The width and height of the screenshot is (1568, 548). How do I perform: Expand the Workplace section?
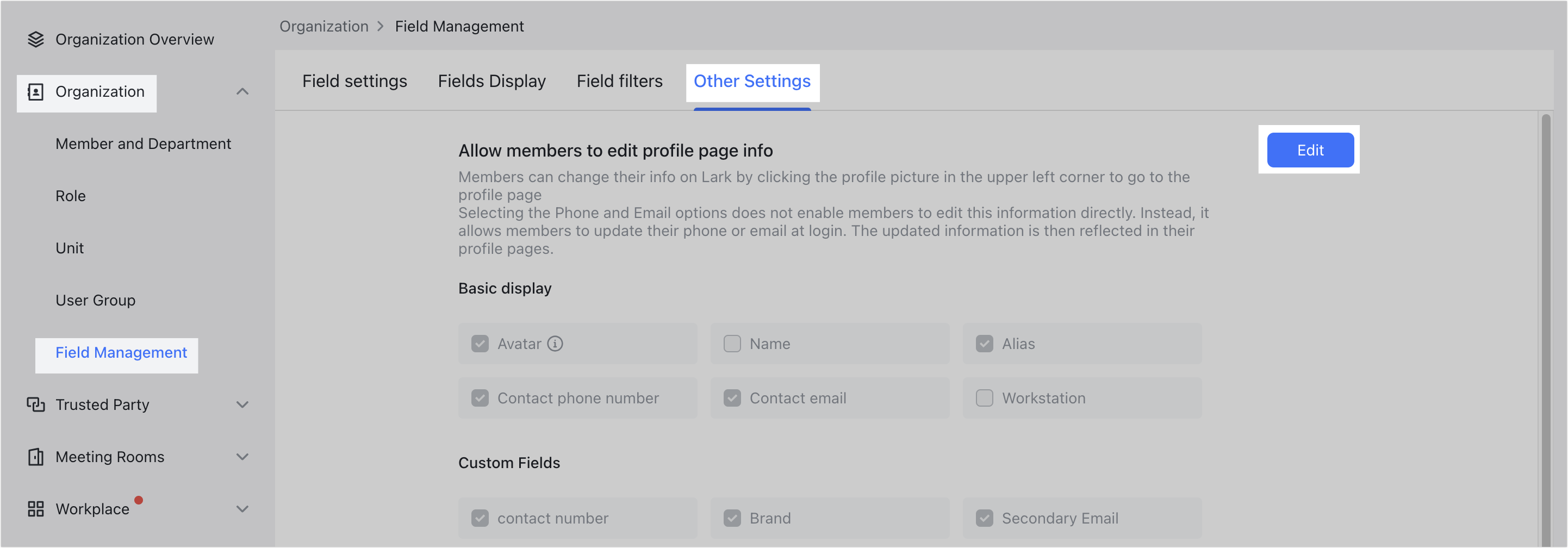[x=242, y=509]
